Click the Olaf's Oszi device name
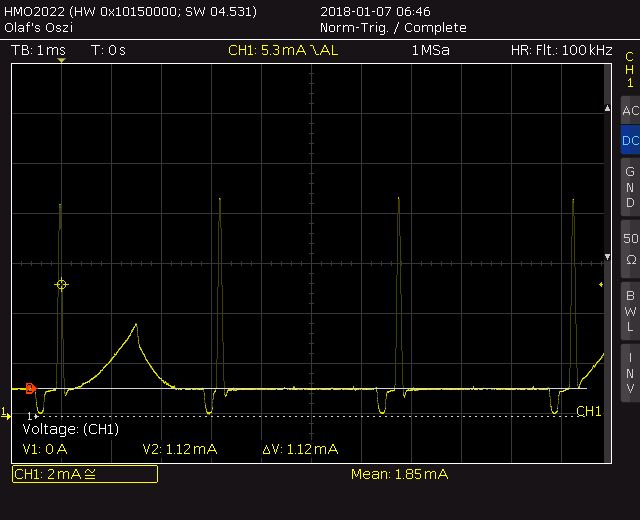The height and width of the screenshot is (520, 640). coord(38,28)
